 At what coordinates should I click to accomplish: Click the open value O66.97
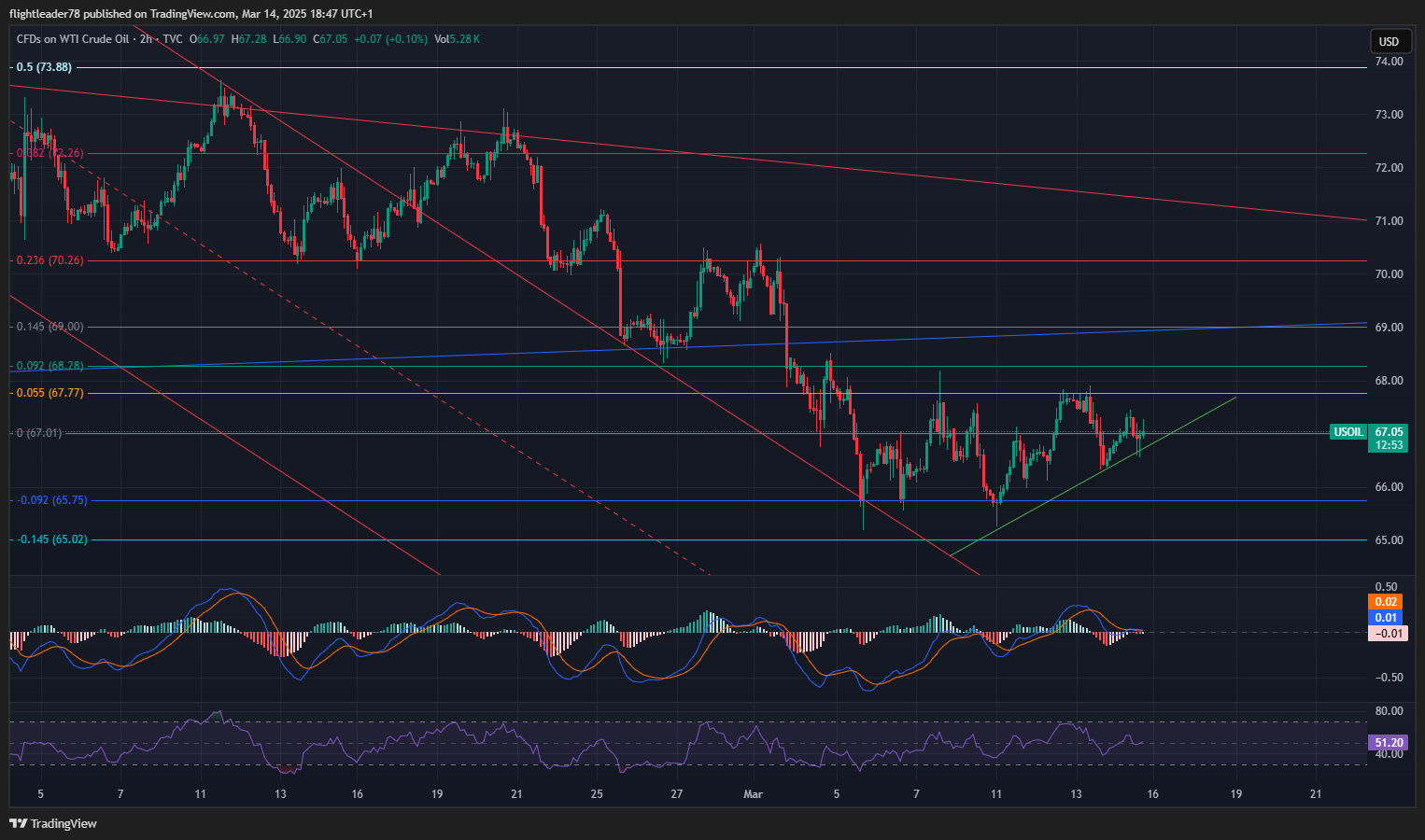(207, 39)
